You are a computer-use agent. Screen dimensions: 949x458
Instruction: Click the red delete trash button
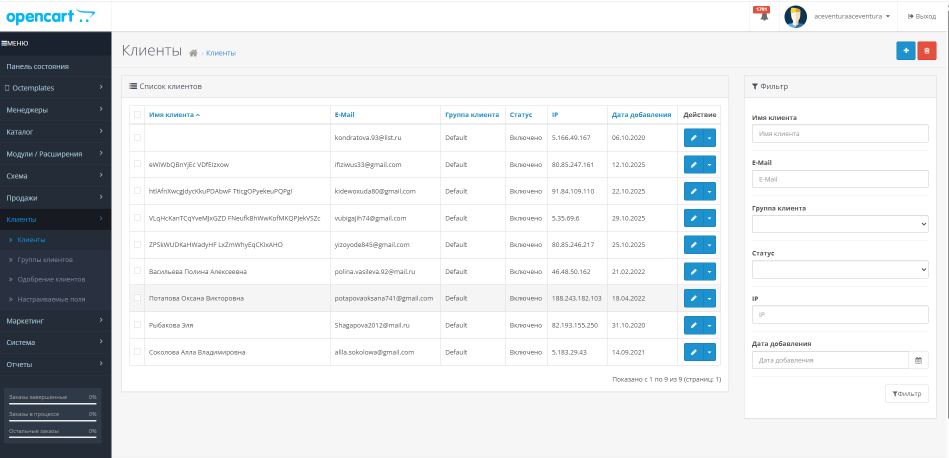[x=927, y=50]
